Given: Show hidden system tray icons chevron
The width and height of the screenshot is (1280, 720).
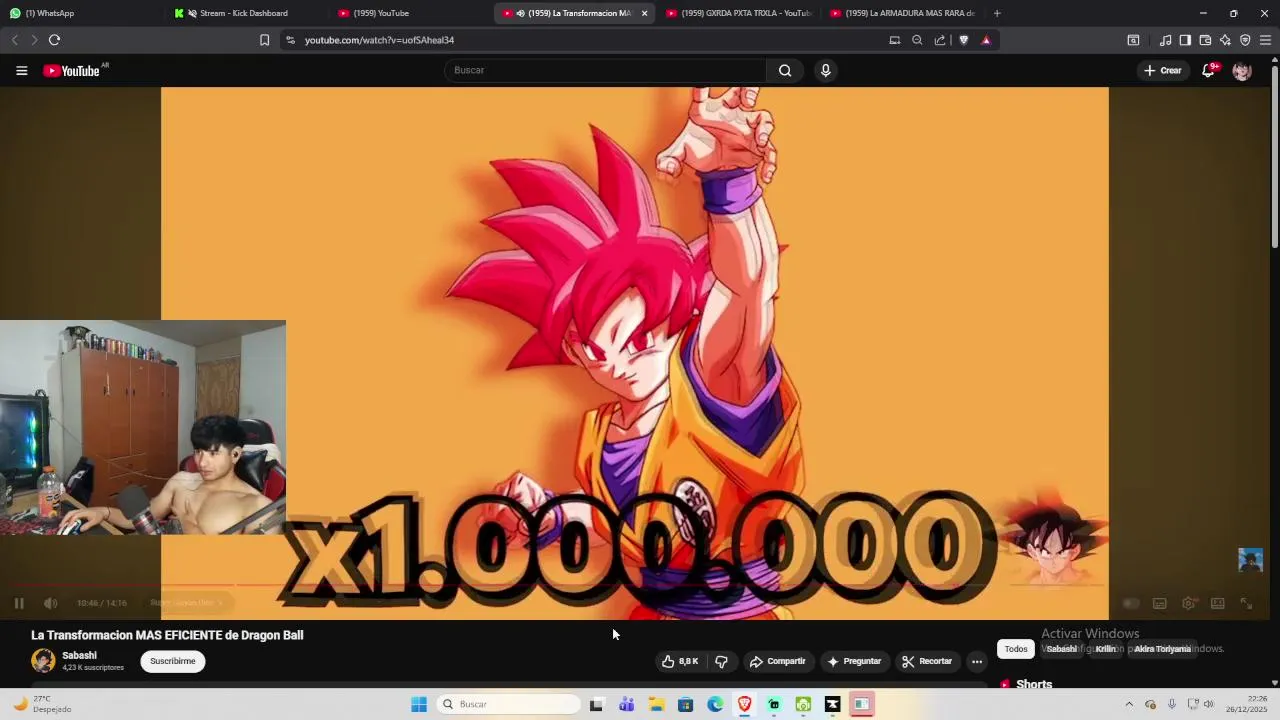Looking at the screenshot, I should coord(1129,704).
